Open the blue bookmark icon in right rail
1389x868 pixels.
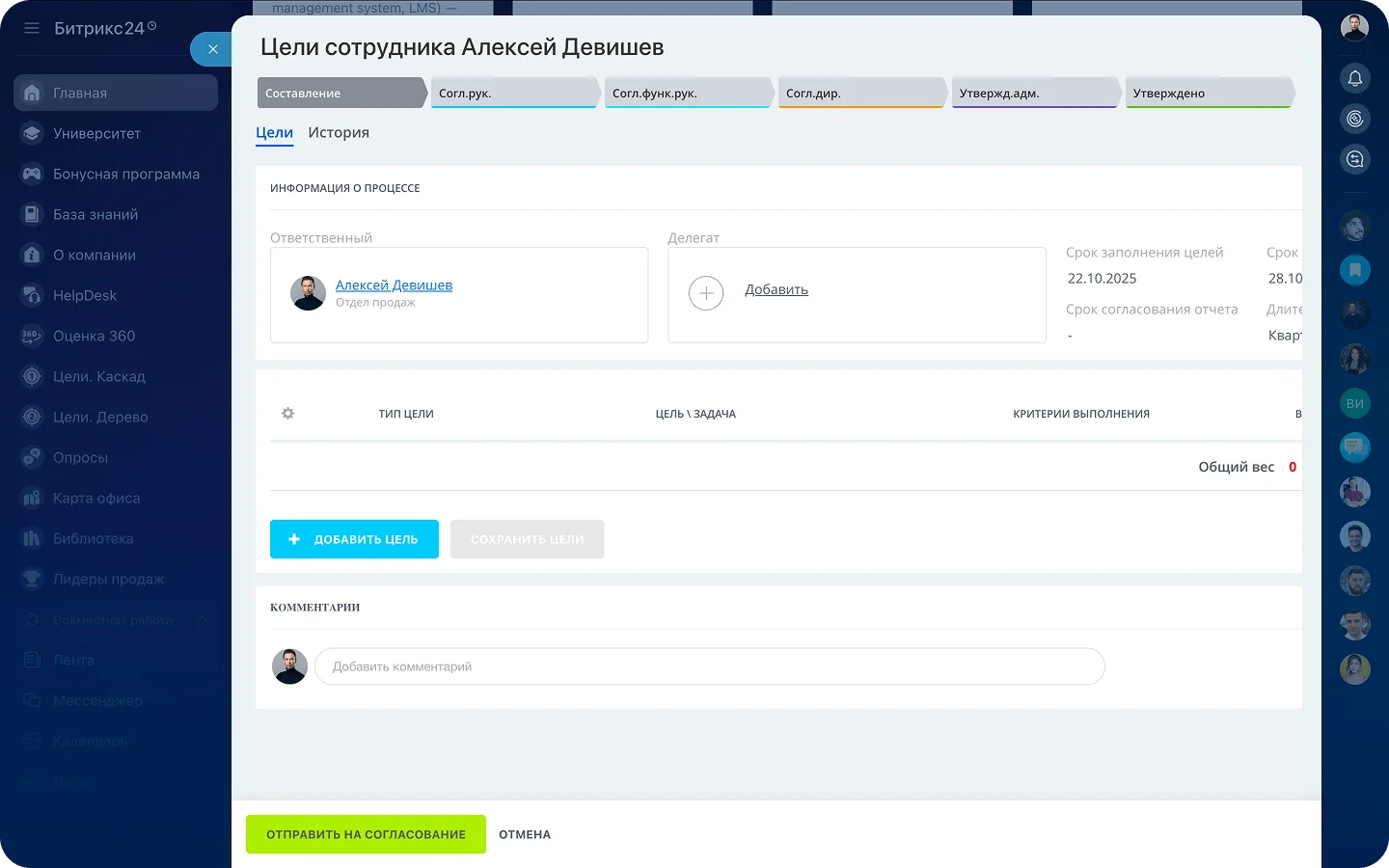[1354, 270]
